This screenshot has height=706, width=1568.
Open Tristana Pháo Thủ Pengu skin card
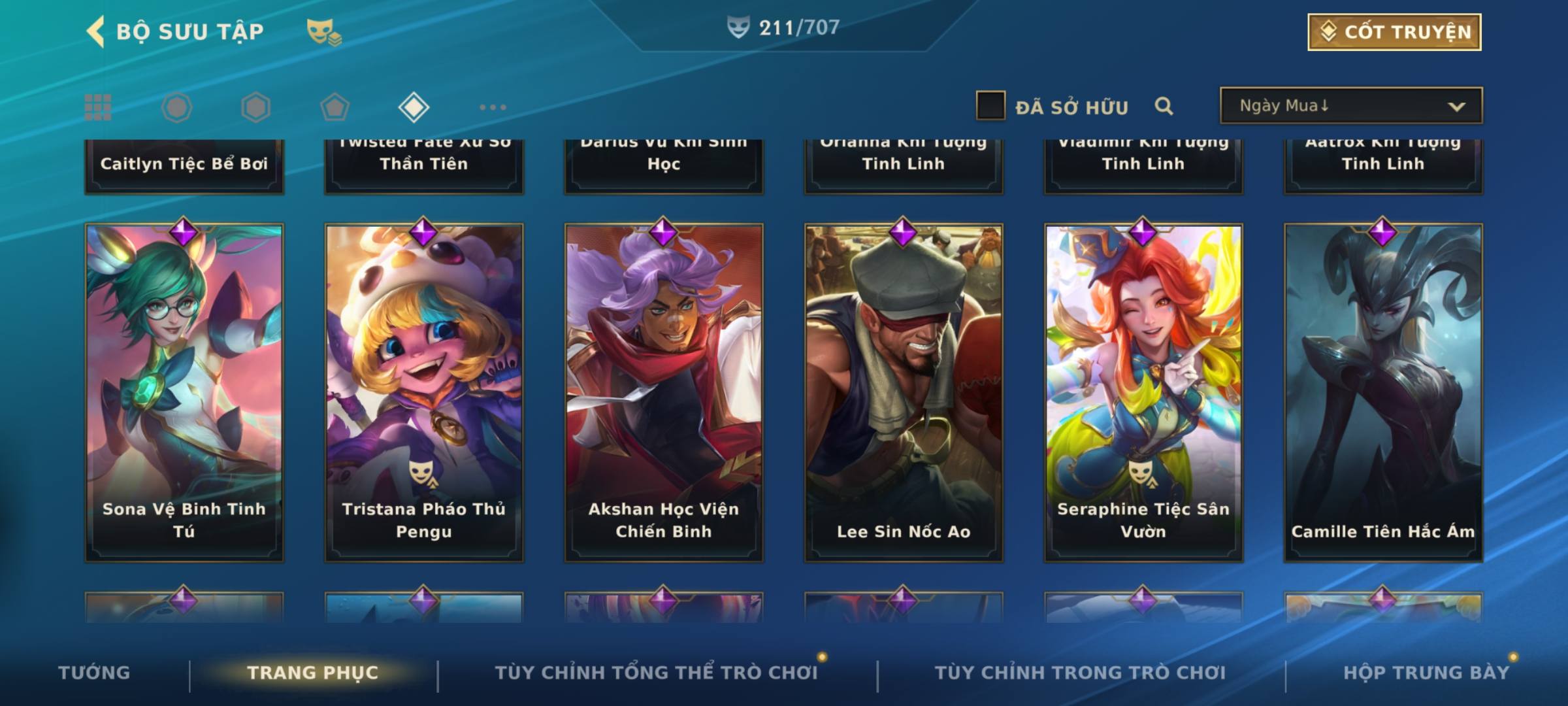point(423,393)
